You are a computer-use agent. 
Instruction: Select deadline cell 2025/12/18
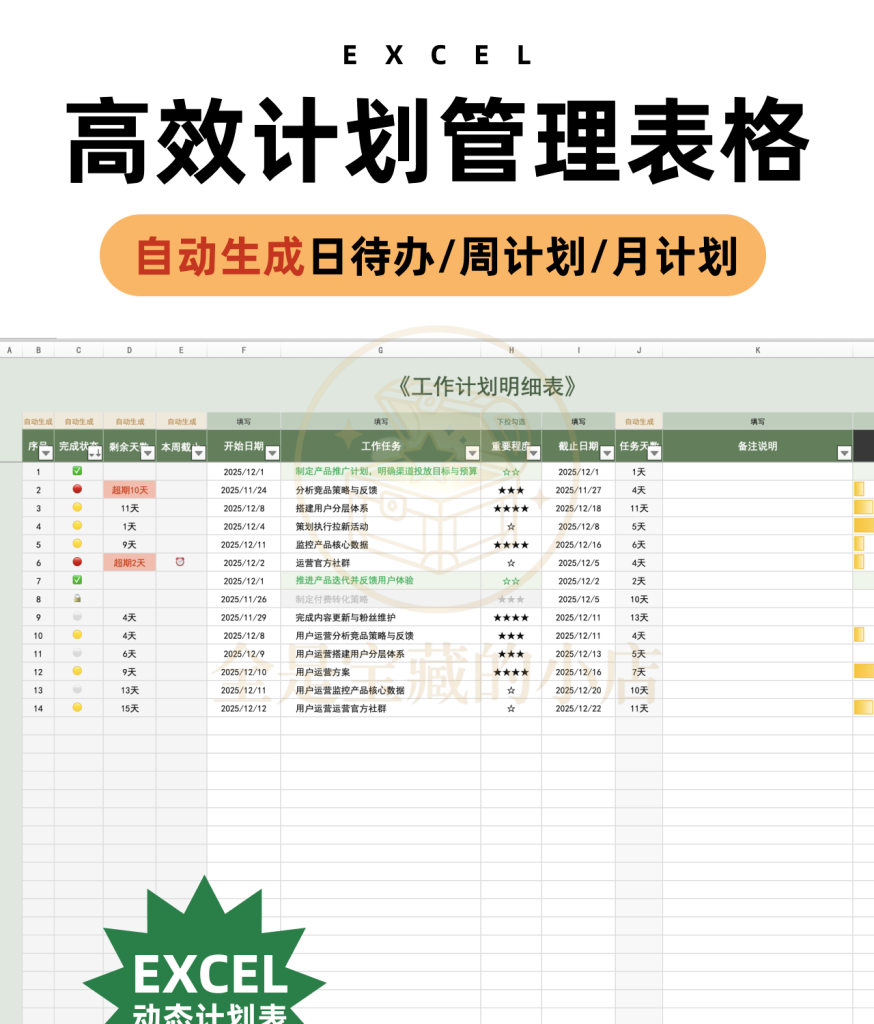[579, 508]
